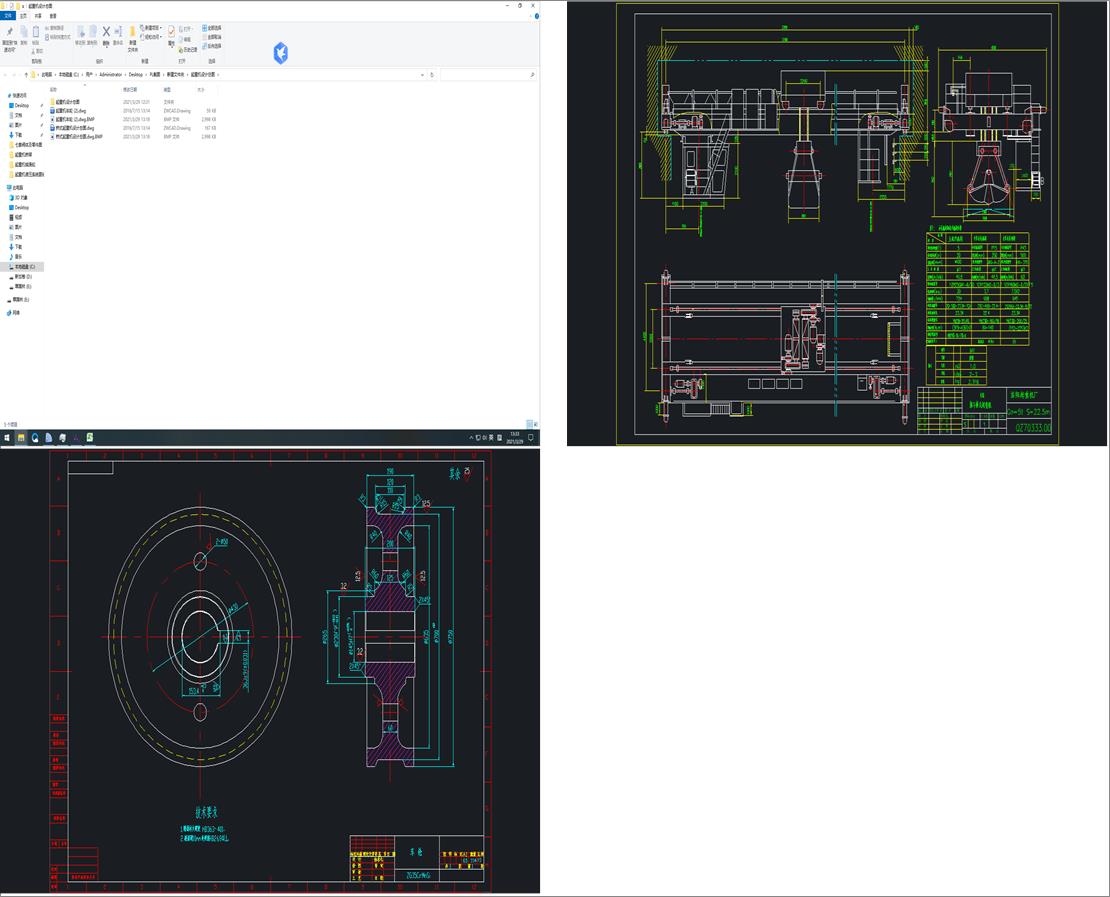Click Select all in the ribbon

212,28
